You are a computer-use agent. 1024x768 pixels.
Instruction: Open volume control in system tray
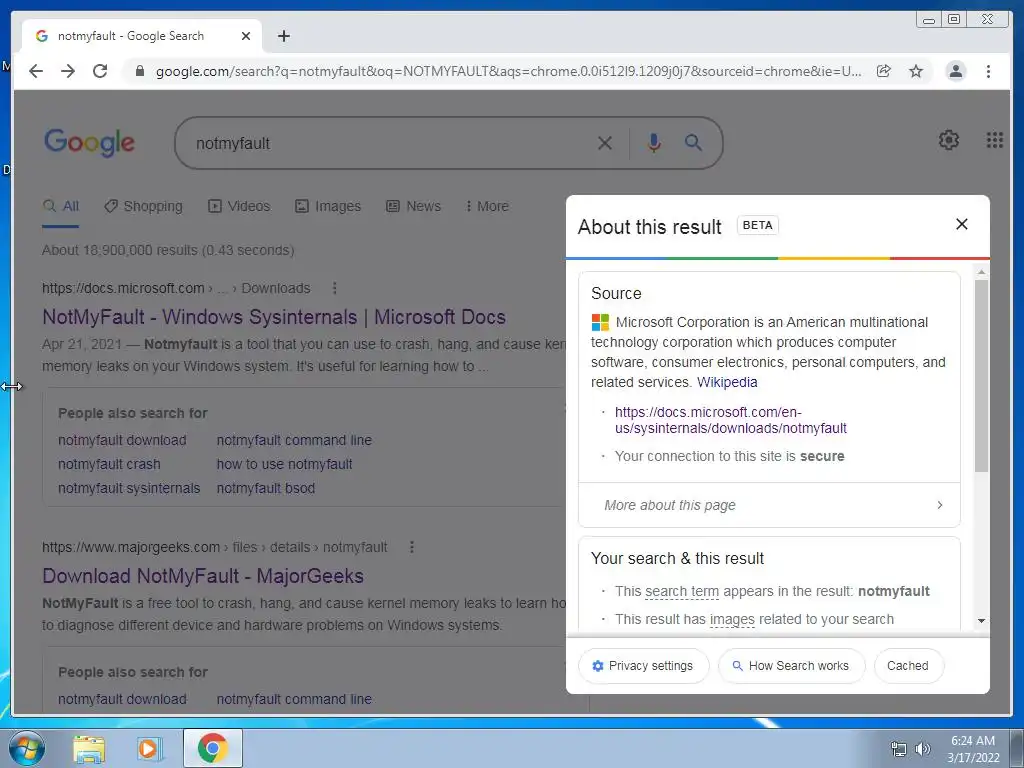click(922, 749)
